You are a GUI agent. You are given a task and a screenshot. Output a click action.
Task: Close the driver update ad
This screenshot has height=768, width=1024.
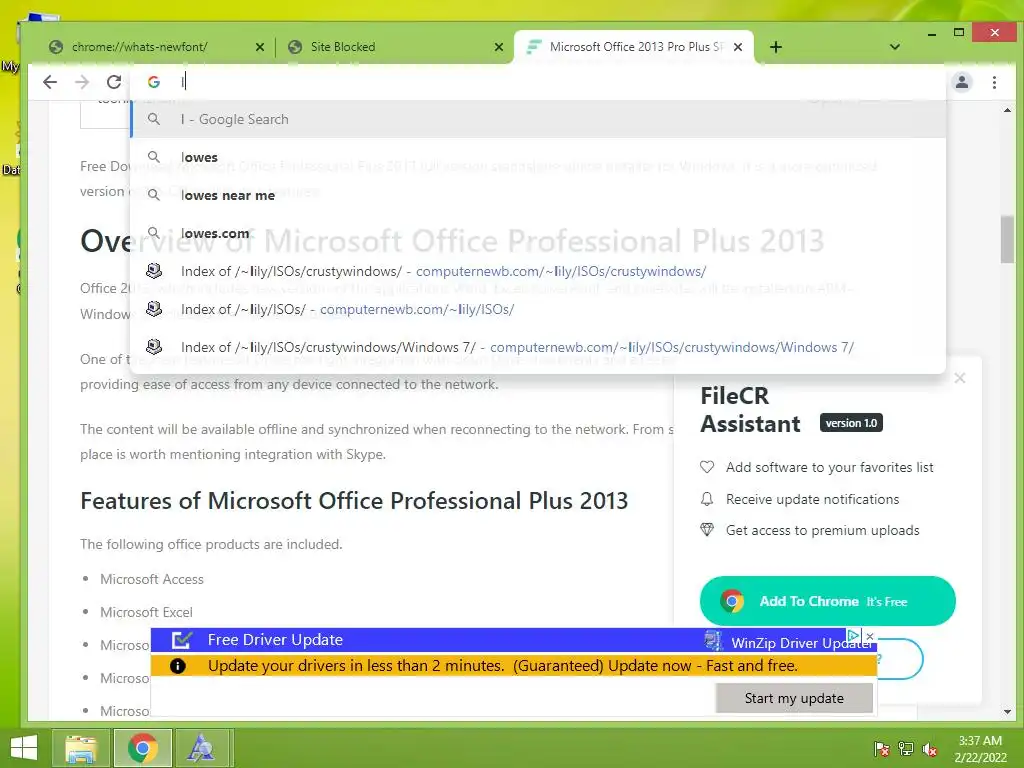(x=870, y=635)
